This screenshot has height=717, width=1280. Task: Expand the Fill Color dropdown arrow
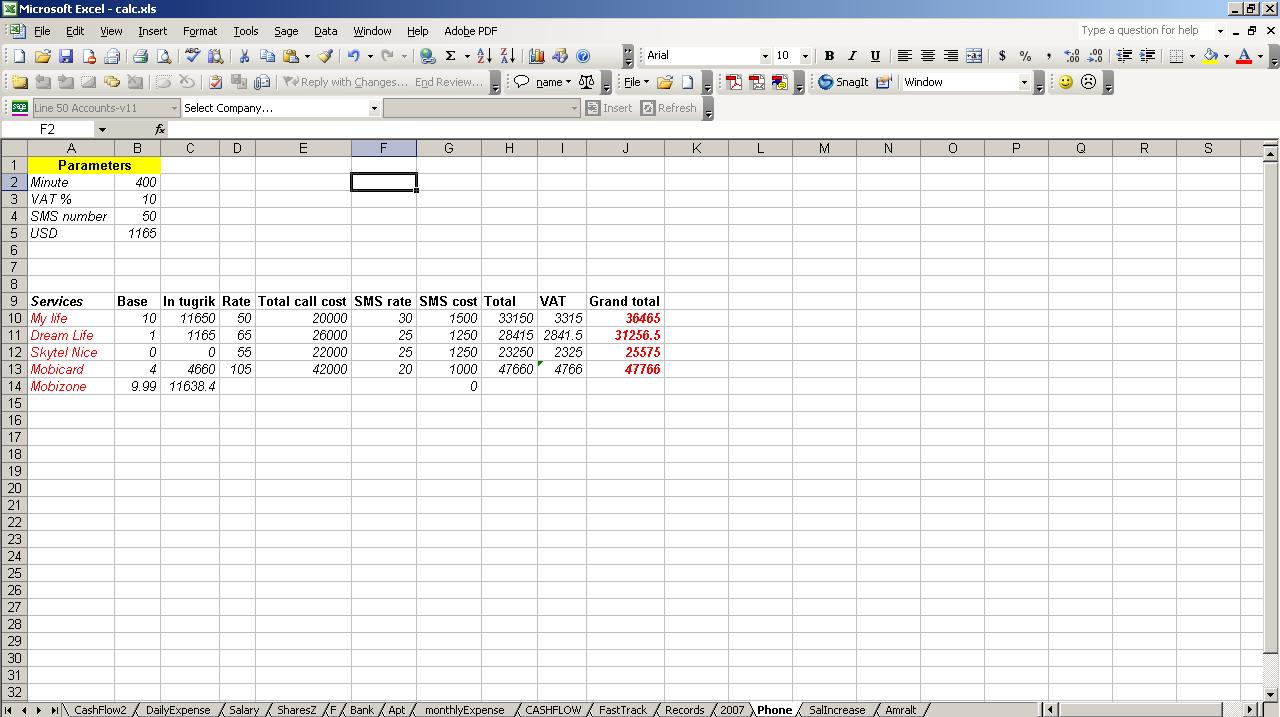coord(1226,56)
